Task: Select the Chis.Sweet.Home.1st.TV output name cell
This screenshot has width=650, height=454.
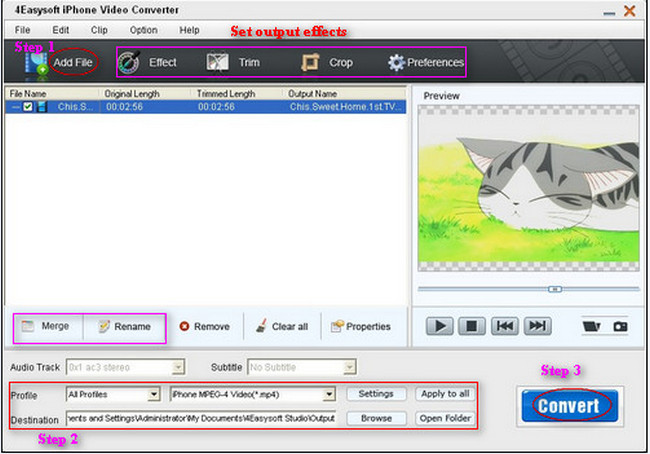Action: point(345,107)
